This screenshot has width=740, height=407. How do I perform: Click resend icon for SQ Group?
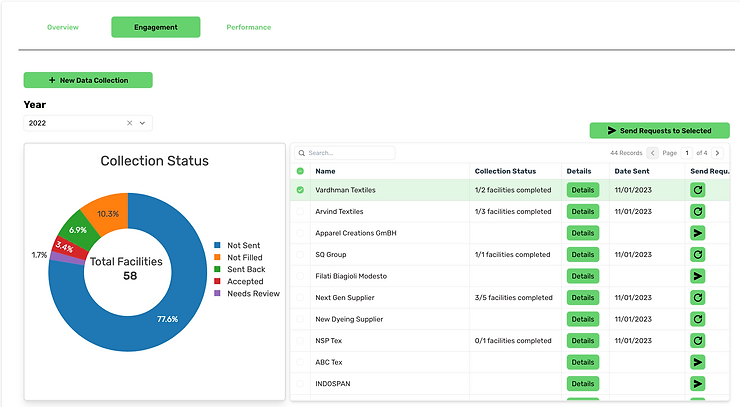[x=698, y=254]
